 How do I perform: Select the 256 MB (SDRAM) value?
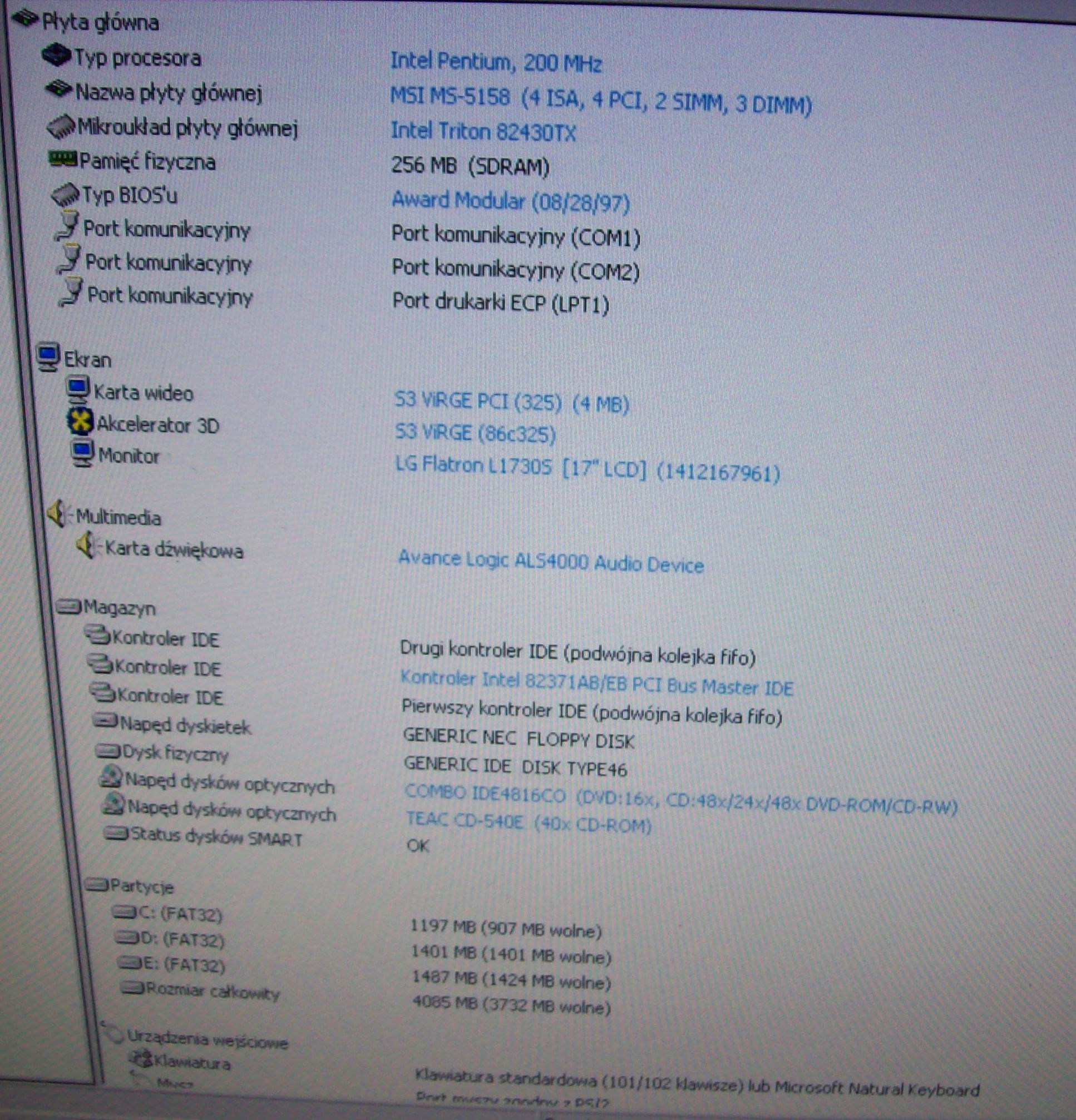(470, 166)
